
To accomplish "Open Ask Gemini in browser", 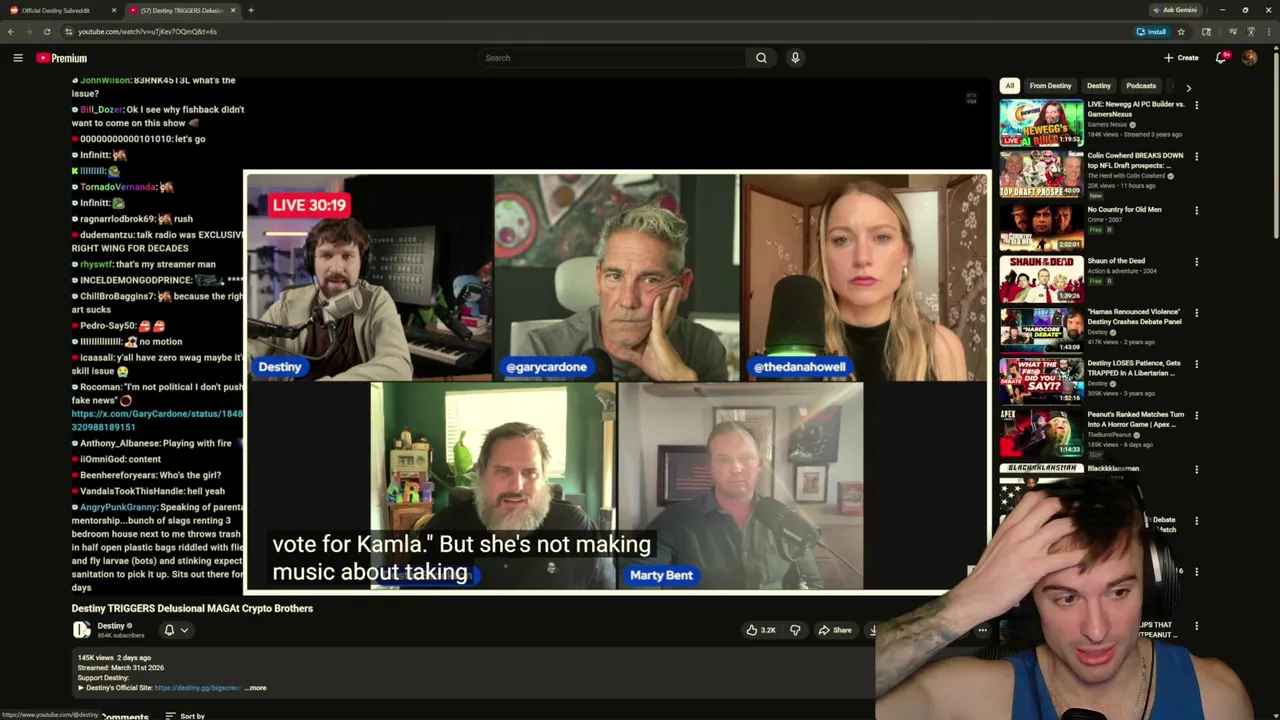I will tap(1174, 10).
